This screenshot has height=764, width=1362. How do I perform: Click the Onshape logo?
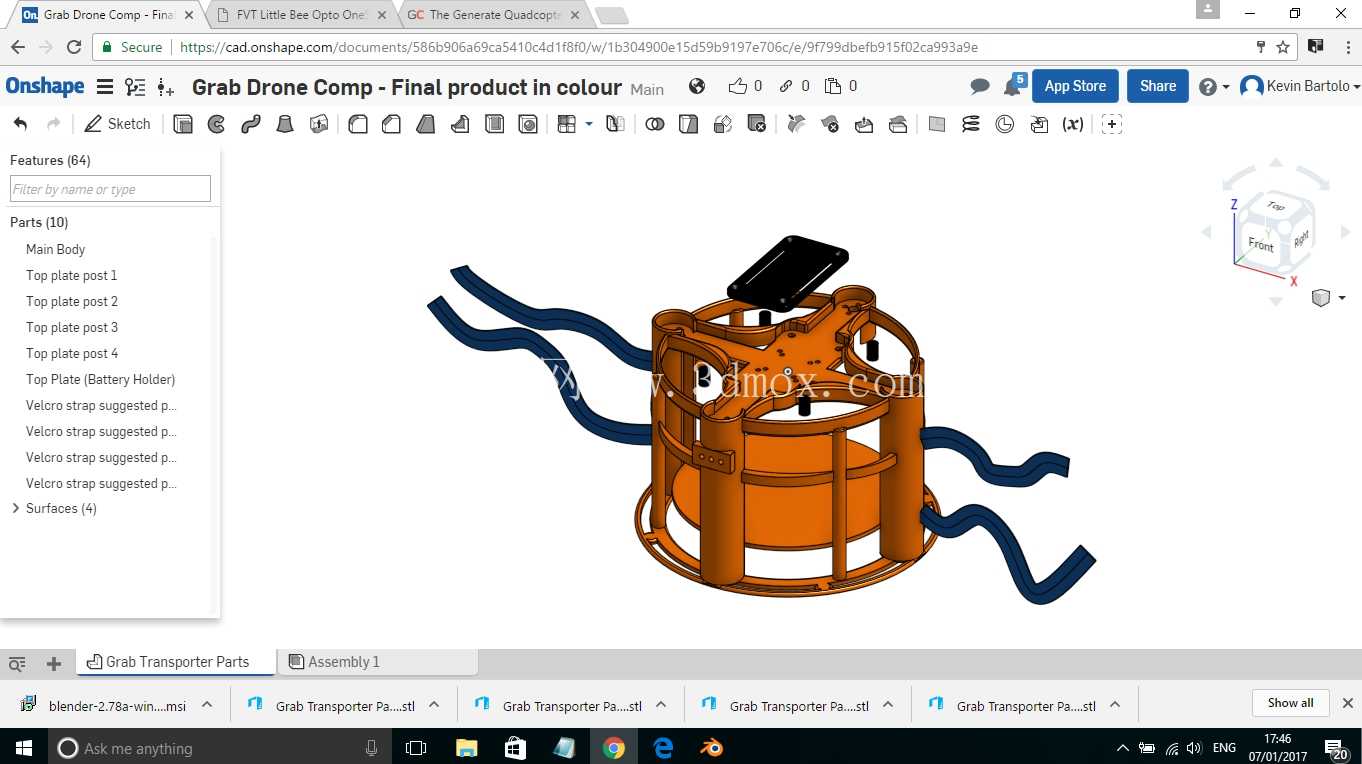(x=45, y=87)
